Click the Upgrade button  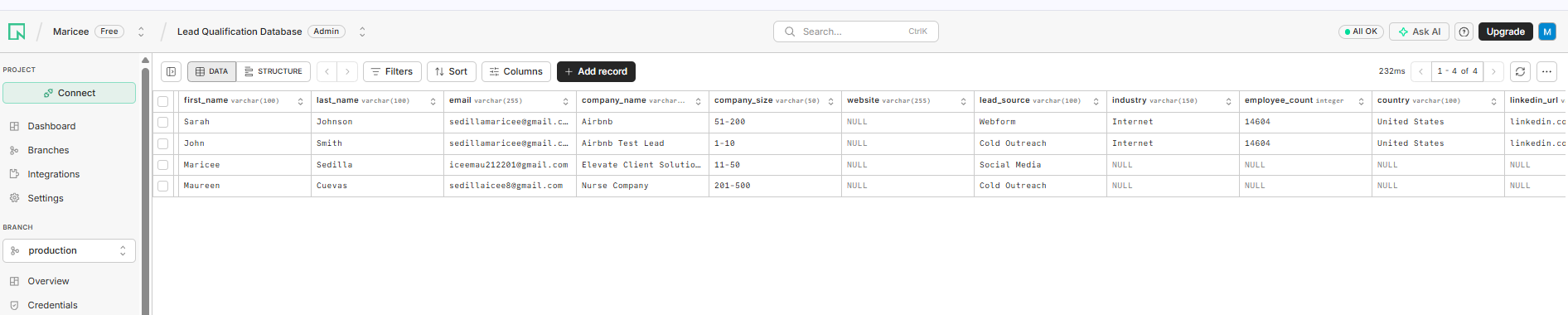tap(1505, 31)
